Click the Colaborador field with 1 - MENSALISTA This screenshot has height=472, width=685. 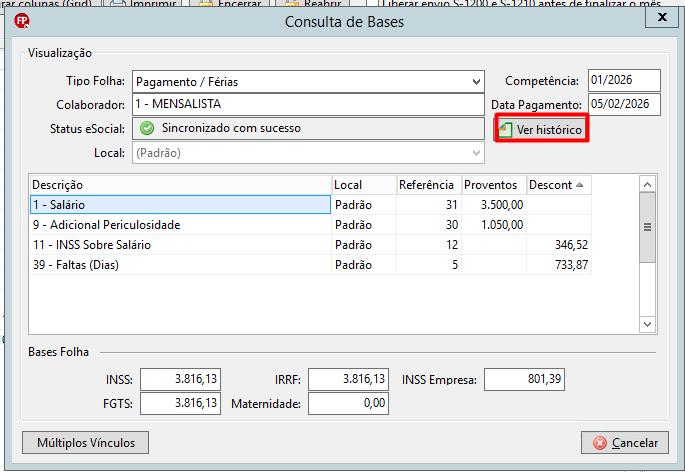308,104
